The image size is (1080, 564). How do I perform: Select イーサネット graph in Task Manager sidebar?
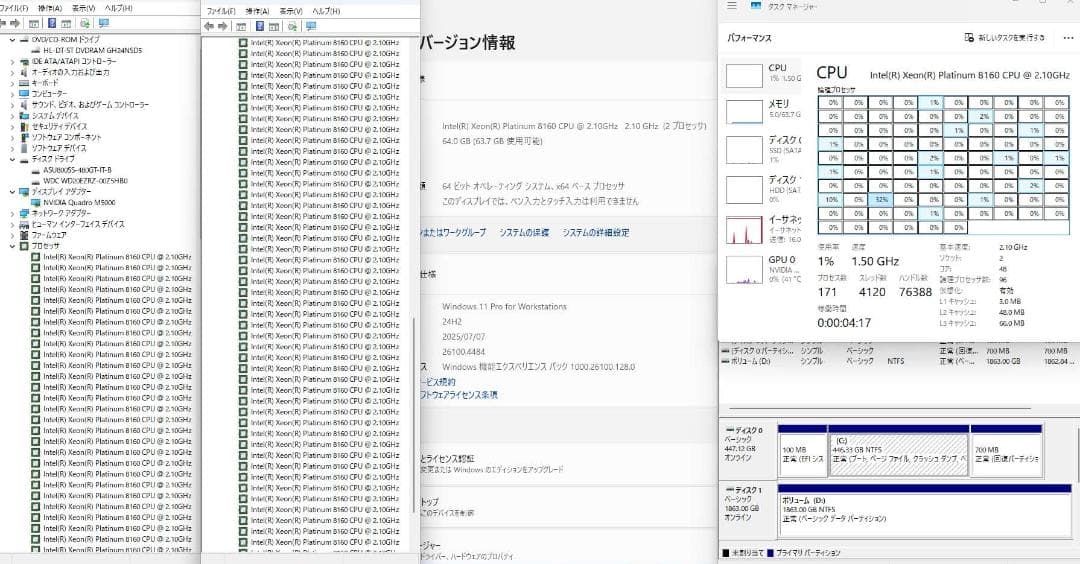pyautogui.click(x=745, y=230)
